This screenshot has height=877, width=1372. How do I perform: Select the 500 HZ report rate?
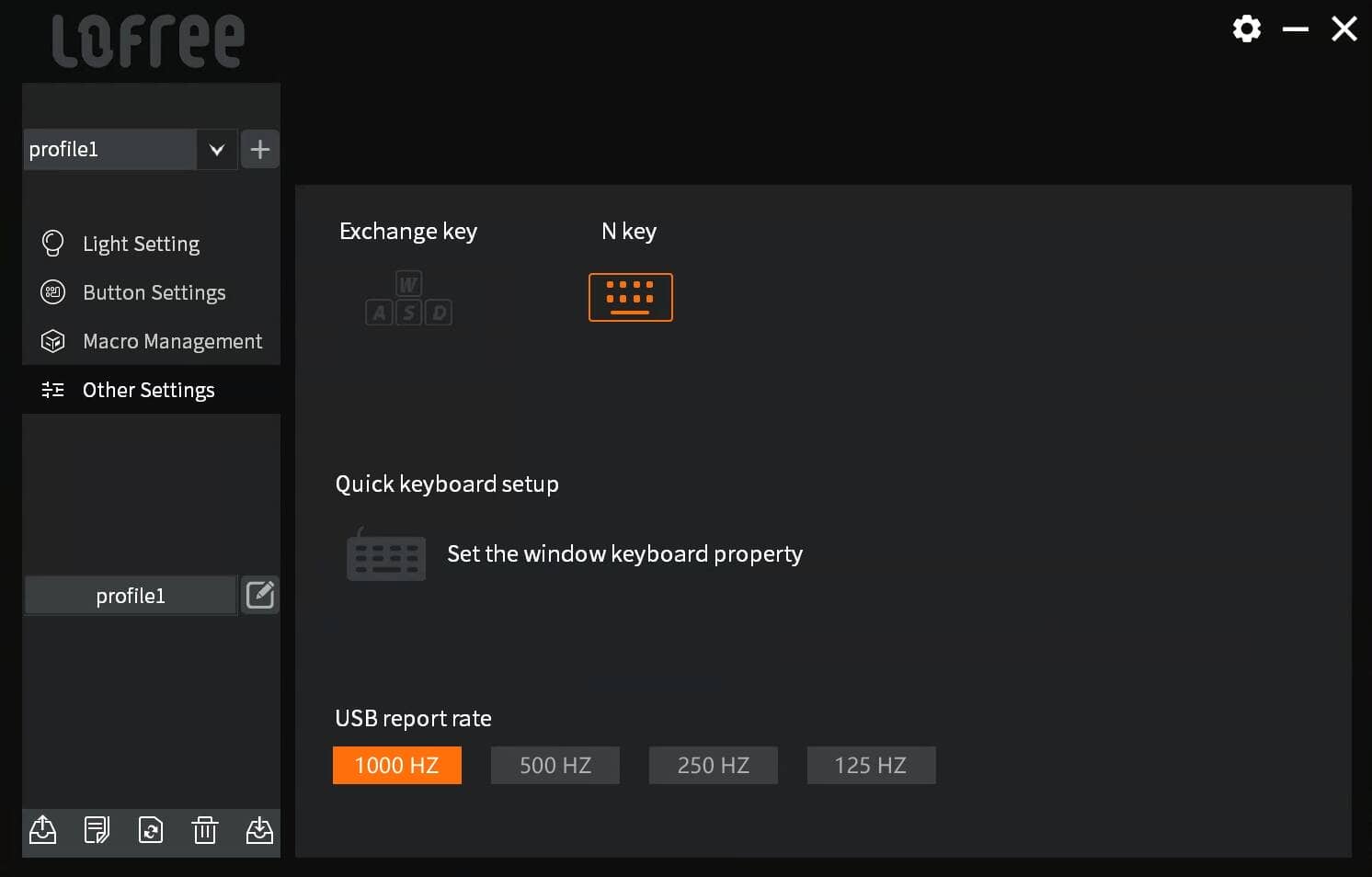pos(555,765)
